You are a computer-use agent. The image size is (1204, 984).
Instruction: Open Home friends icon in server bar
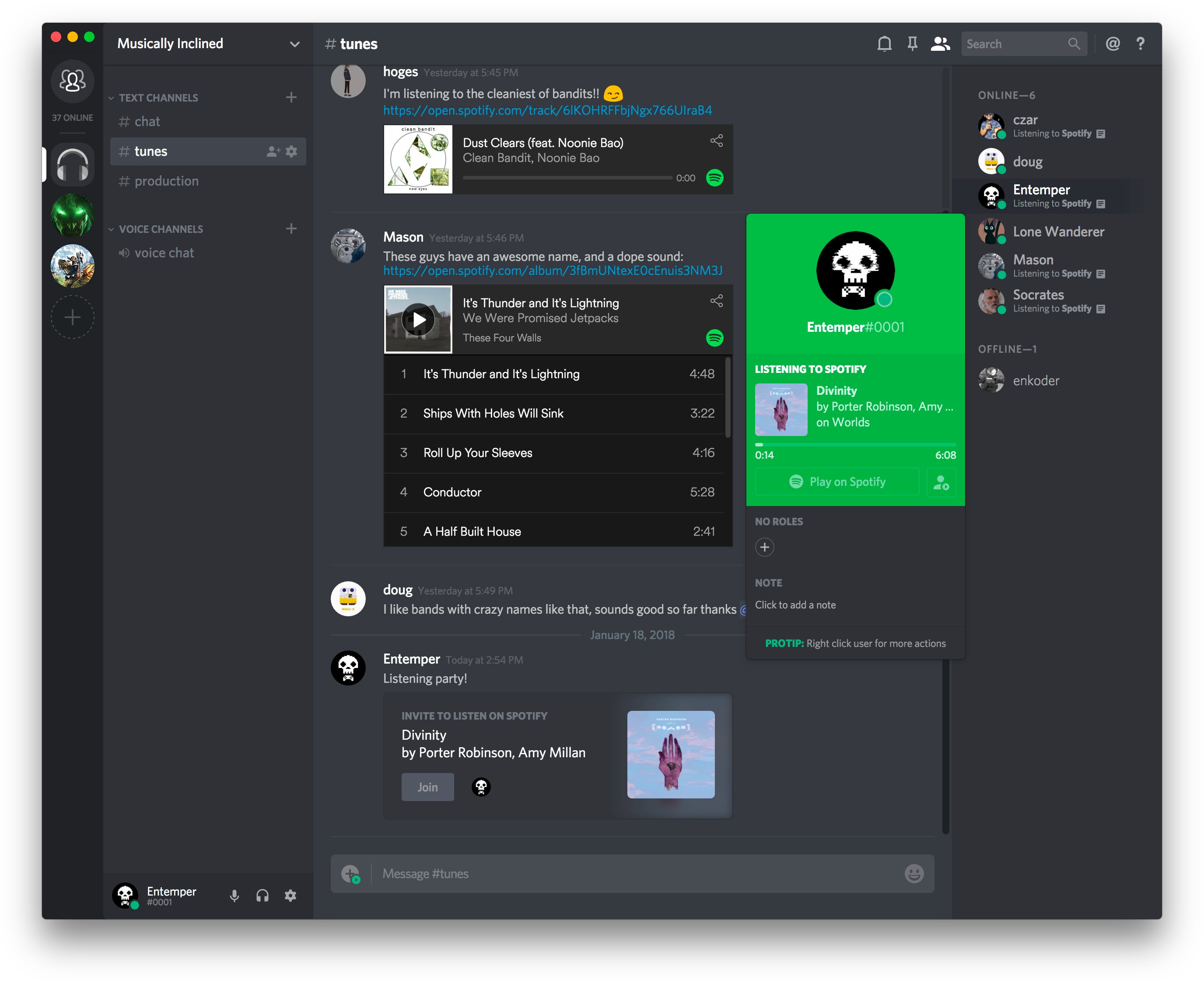click(73, 81)
